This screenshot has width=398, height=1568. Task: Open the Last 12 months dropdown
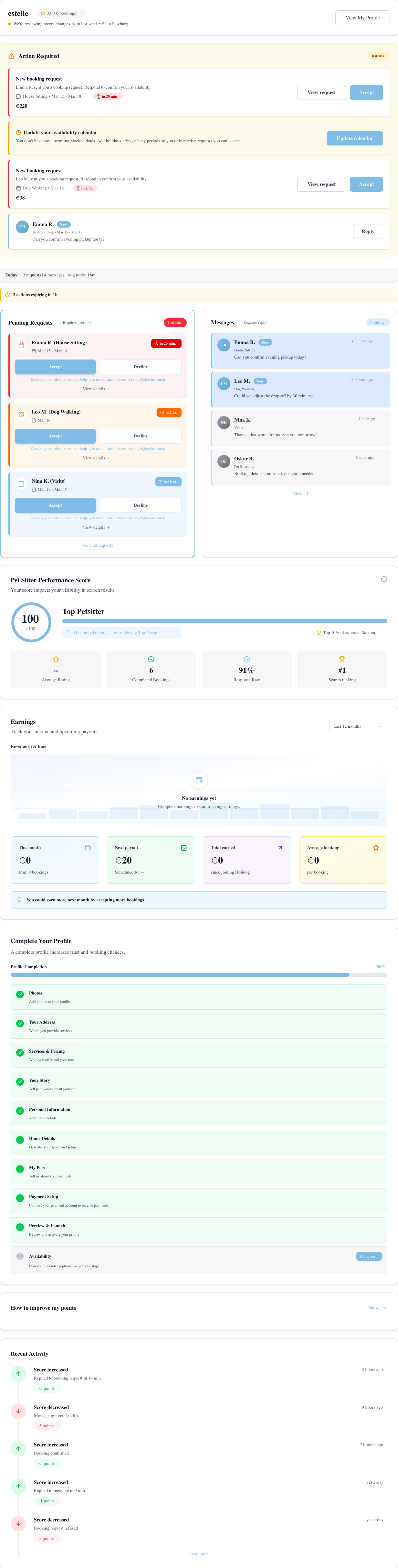click(x=359, y=727)
